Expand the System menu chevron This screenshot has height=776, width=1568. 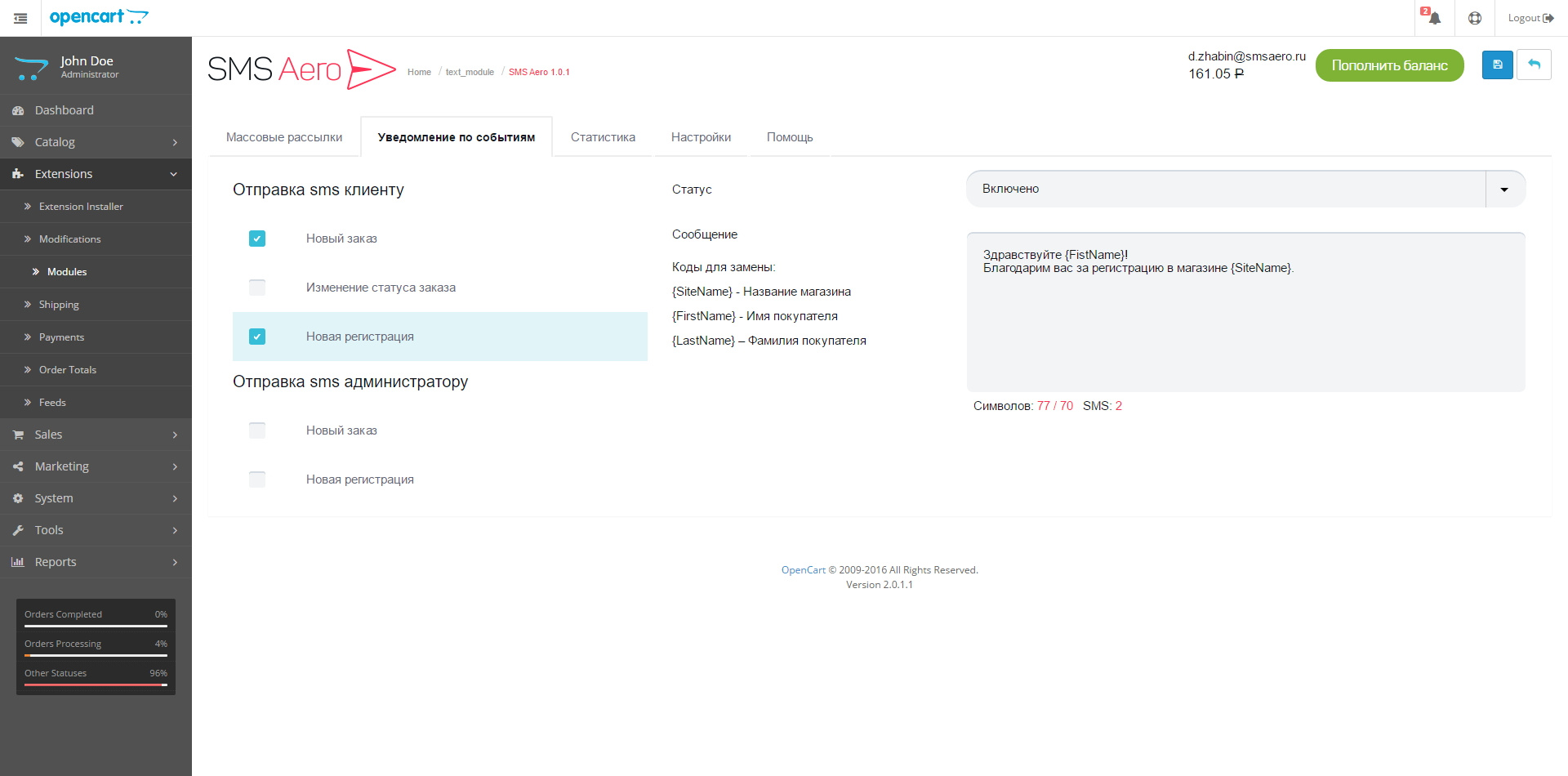pyautogui.click(x=175, y=498)
